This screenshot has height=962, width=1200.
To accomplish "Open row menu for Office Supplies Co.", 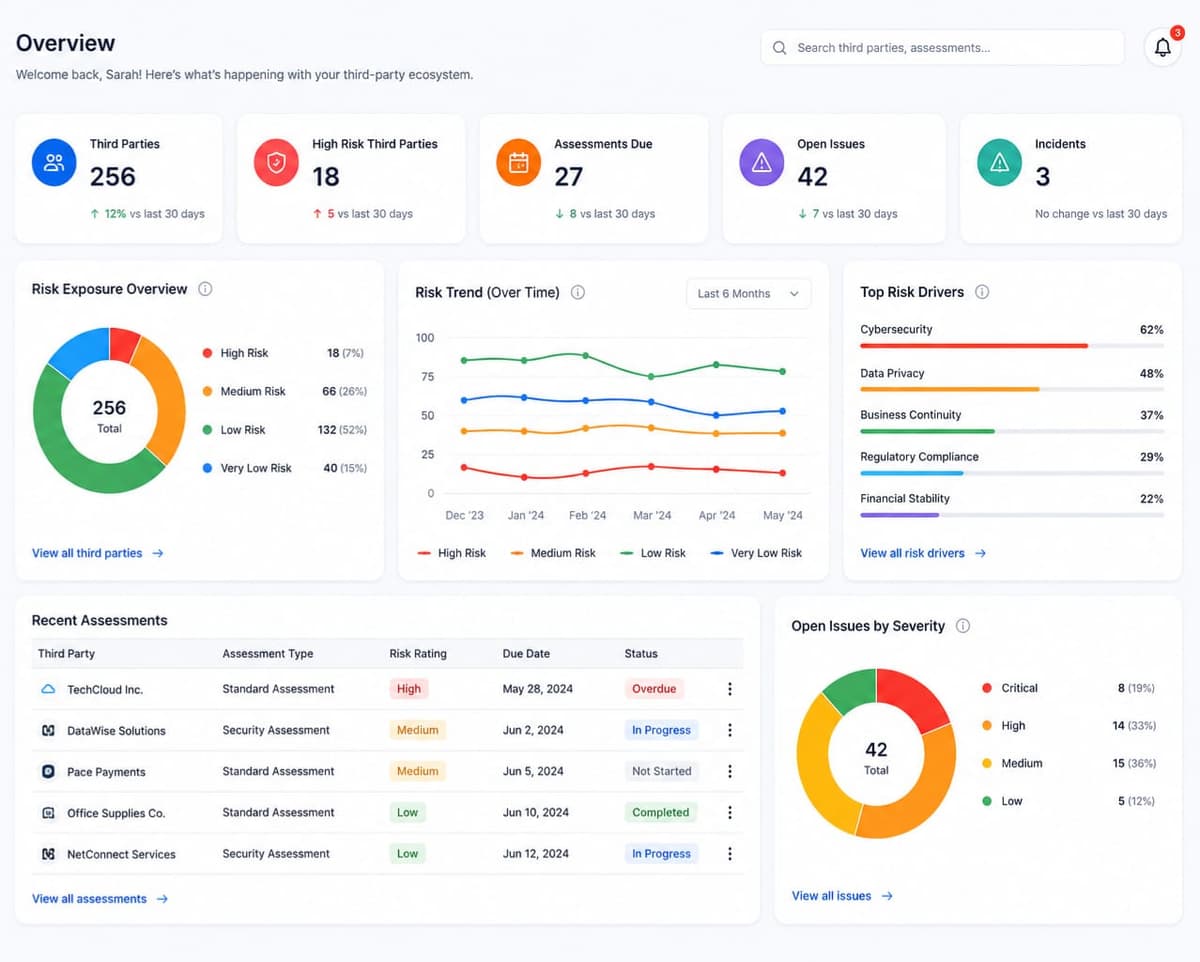I will coord(730,813).
